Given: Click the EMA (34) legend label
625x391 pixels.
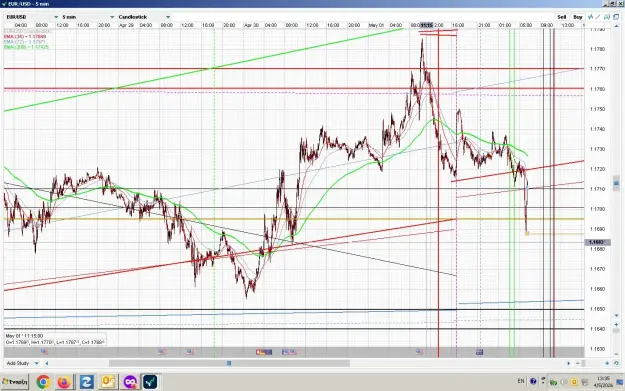Looking at the screenshot, I should click(25, 37).
